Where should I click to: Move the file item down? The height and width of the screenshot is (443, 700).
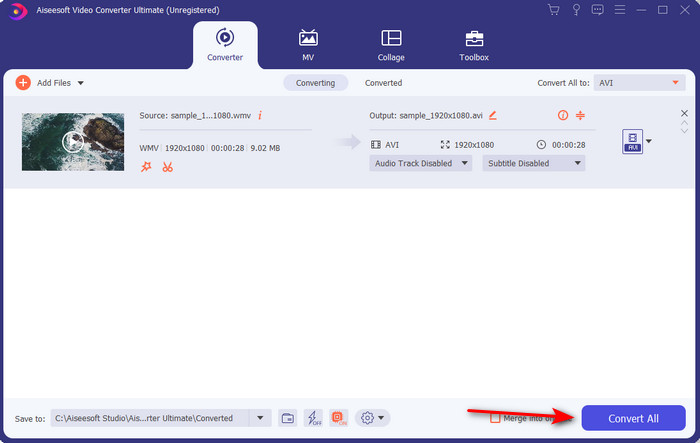[684, 131]
